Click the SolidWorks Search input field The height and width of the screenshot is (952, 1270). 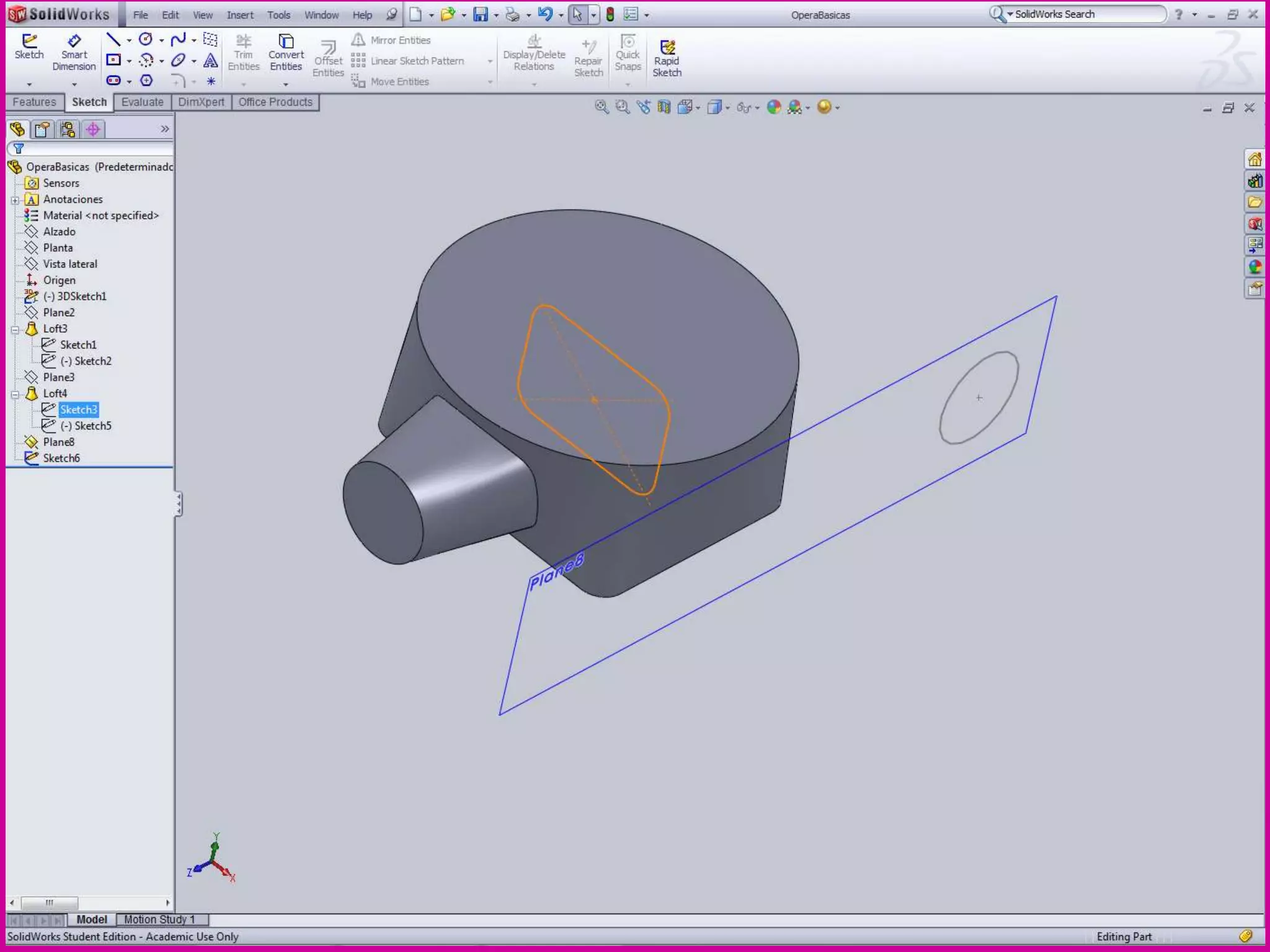click(1086, 14)
